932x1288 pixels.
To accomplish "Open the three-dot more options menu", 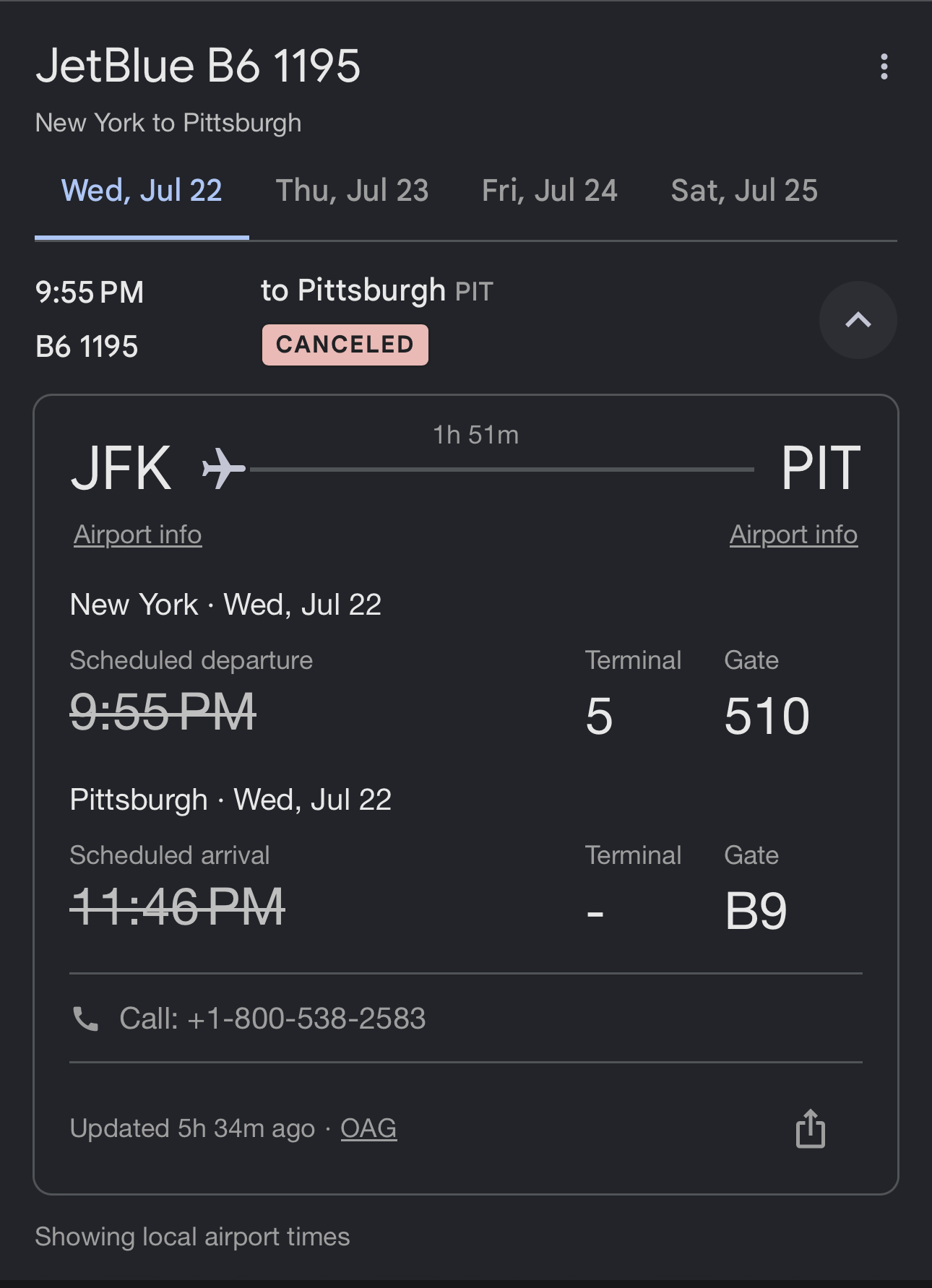I will pos(884,66).
